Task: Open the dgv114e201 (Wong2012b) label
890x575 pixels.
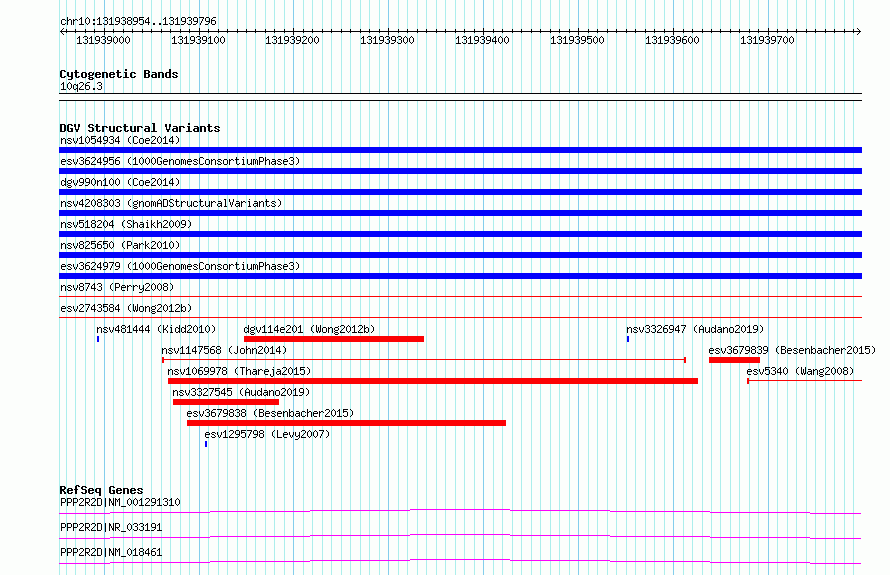Action: [x=309, y=329]
